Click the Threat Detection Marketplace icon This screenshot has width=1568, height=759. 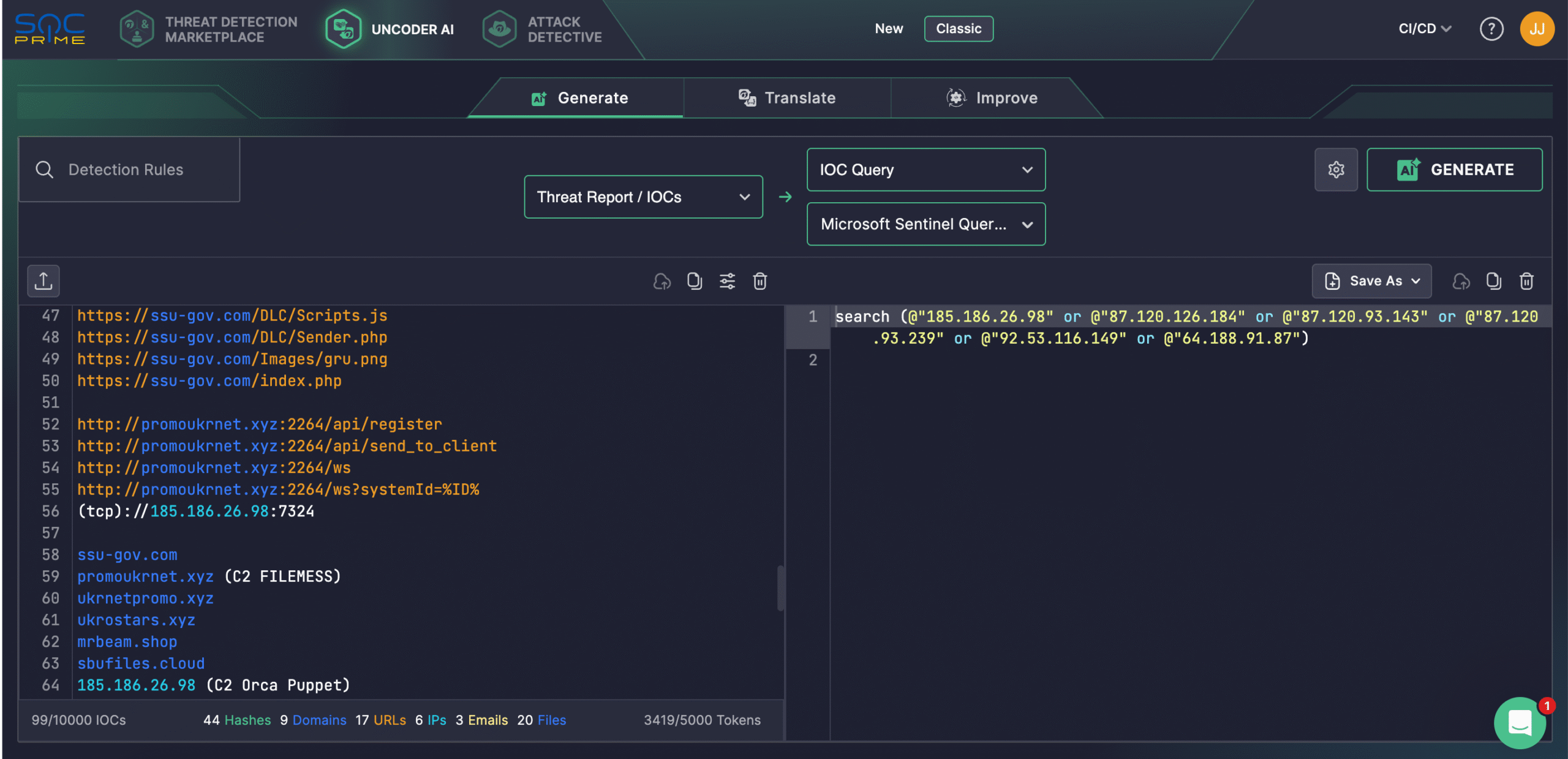click(137, 29)
